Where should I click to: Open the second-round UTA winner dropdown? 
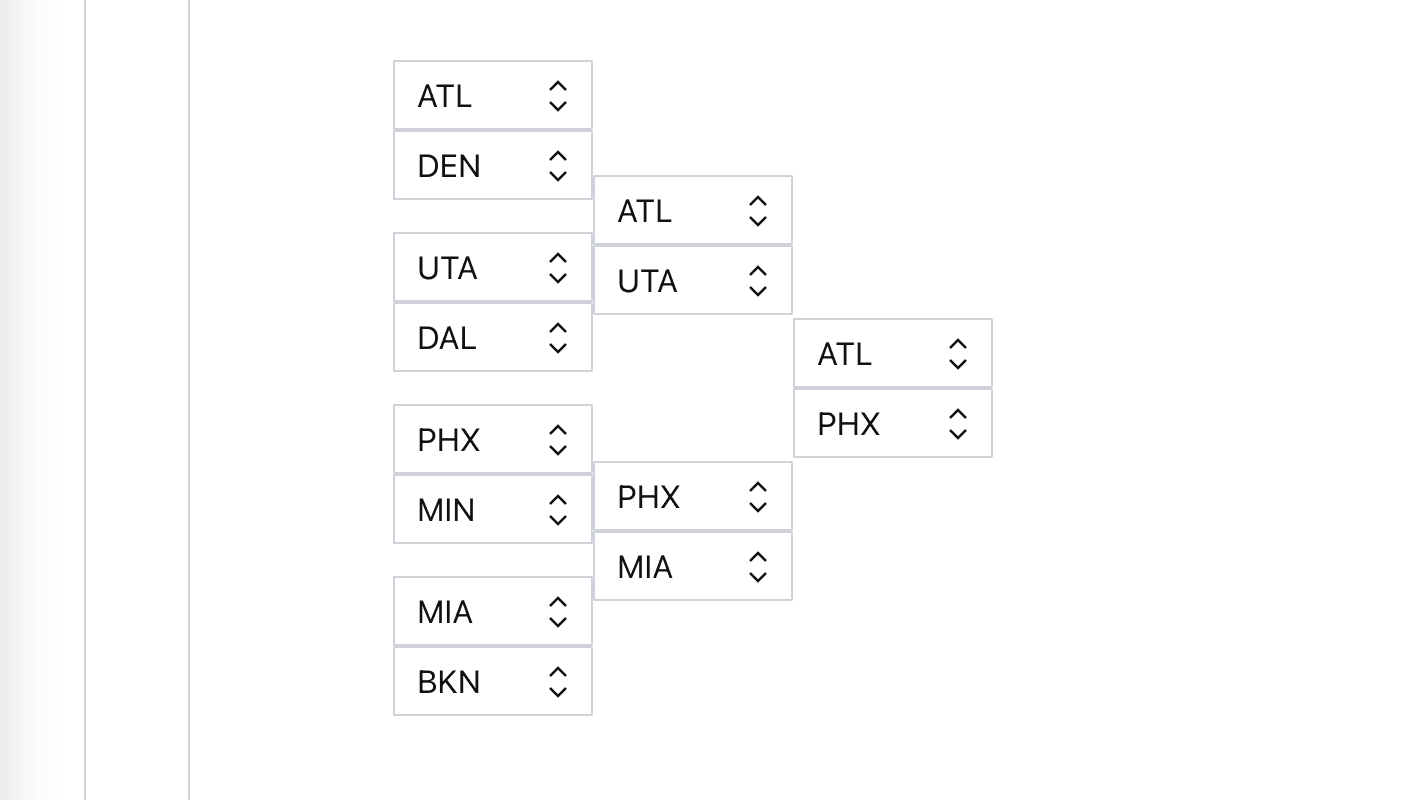coord(692,281)
